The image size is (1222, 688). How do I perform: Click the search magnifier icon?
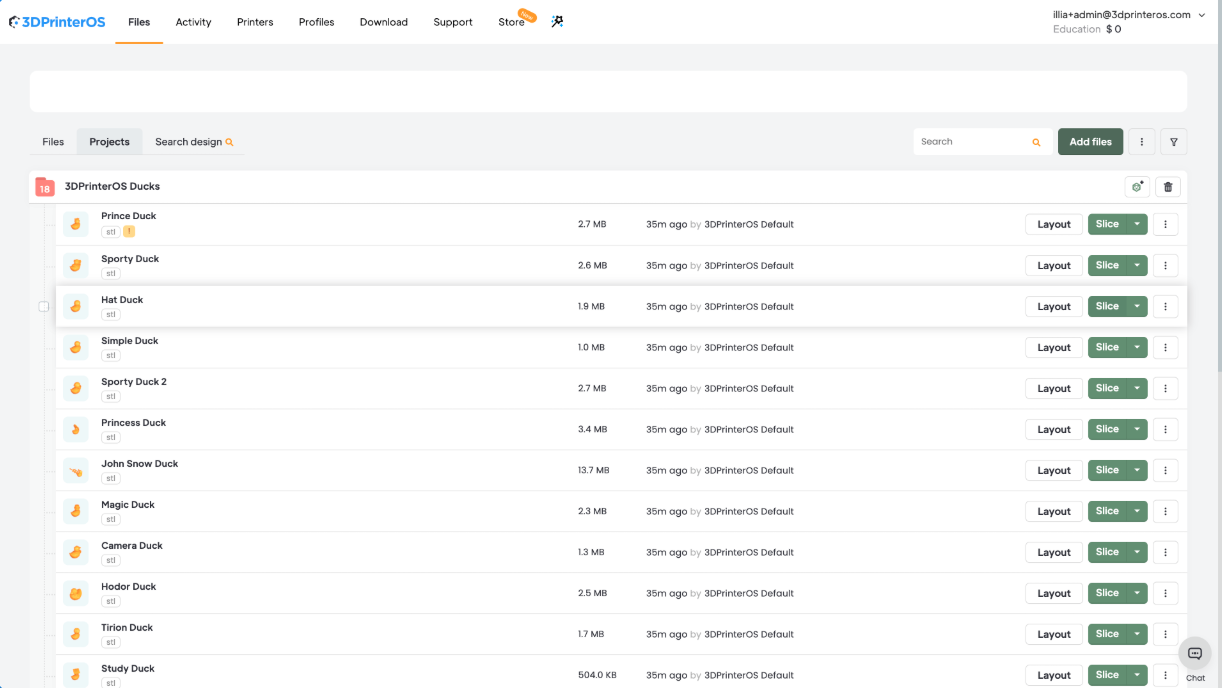coord(1036,142)
